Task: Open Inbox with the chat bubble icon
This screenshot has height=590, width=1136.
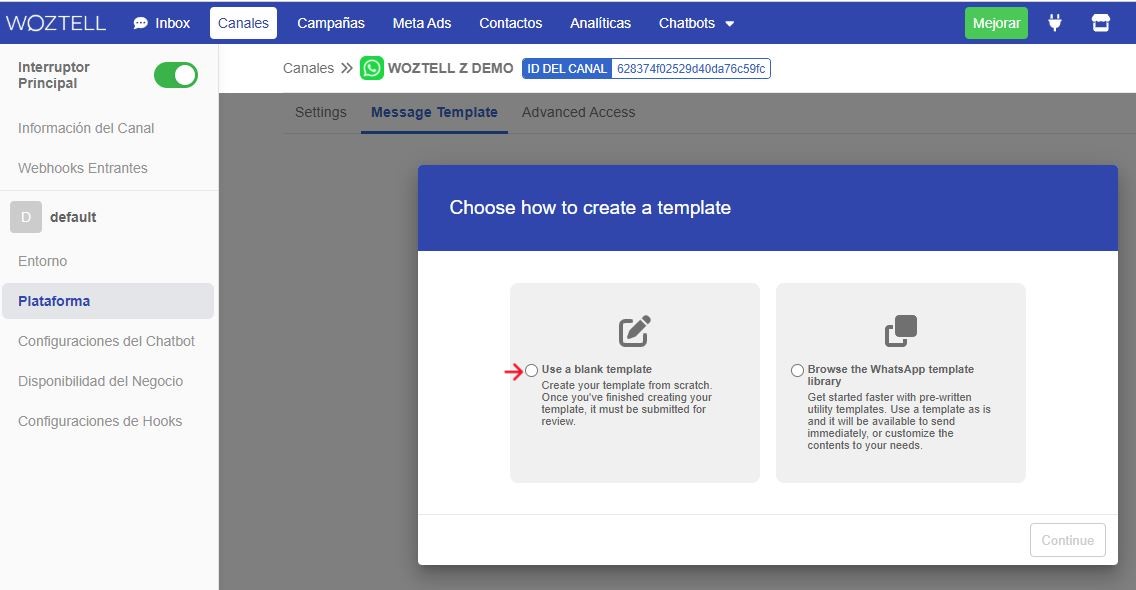Action: (162, 23)
